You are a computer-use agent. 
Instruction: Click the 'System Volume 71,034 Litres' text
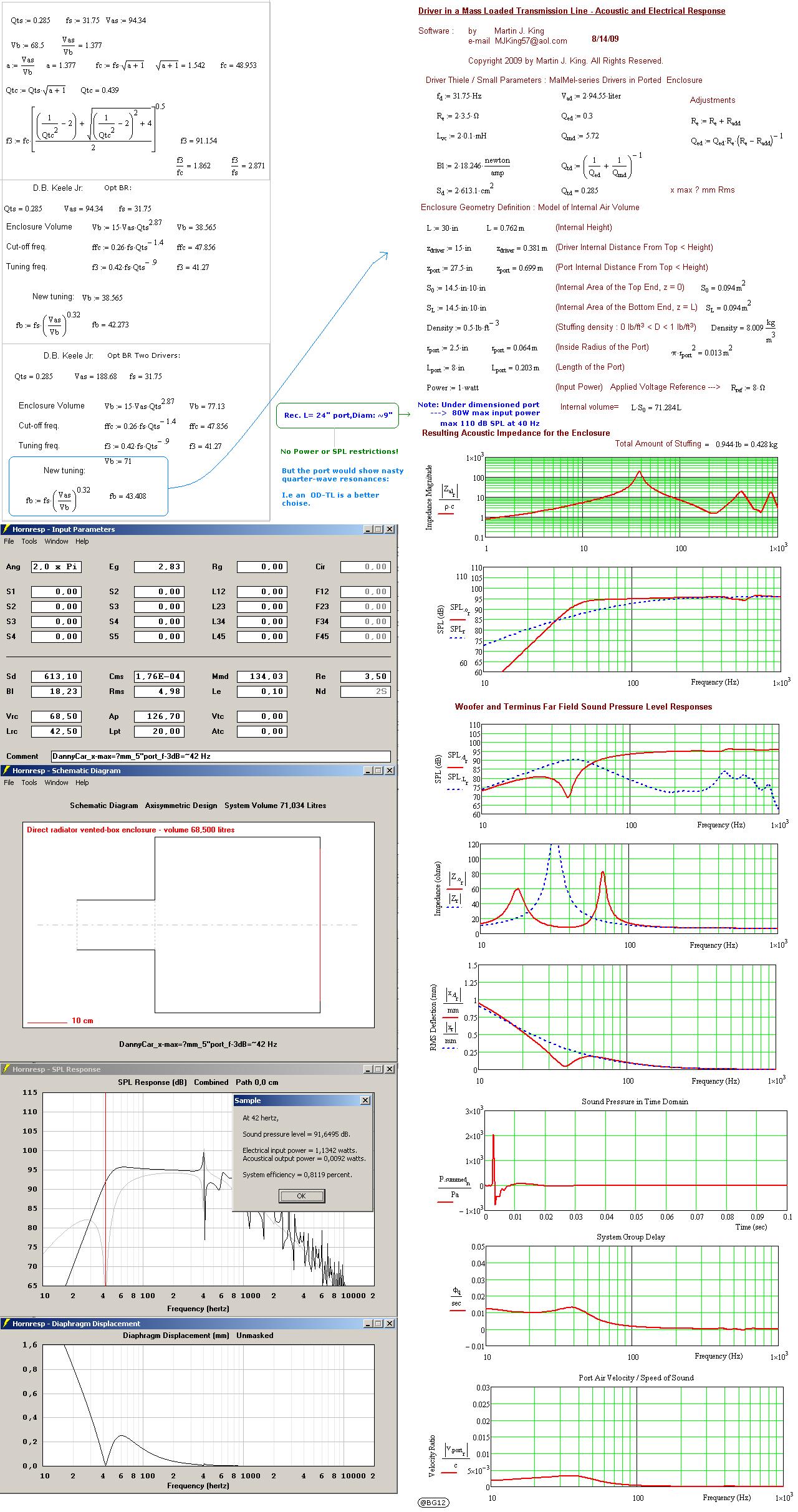(x=276, y=806)
